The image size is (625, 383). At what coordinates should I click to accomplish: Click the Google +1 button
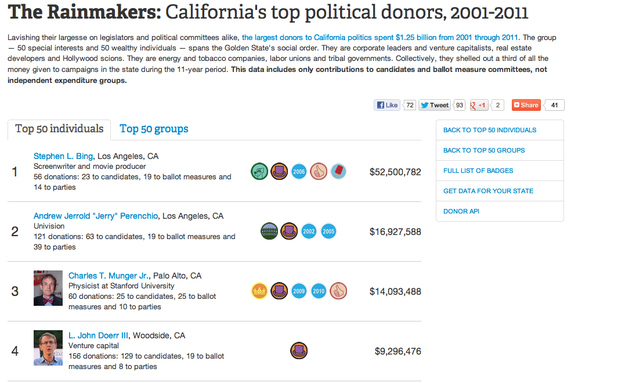point(478,105)
